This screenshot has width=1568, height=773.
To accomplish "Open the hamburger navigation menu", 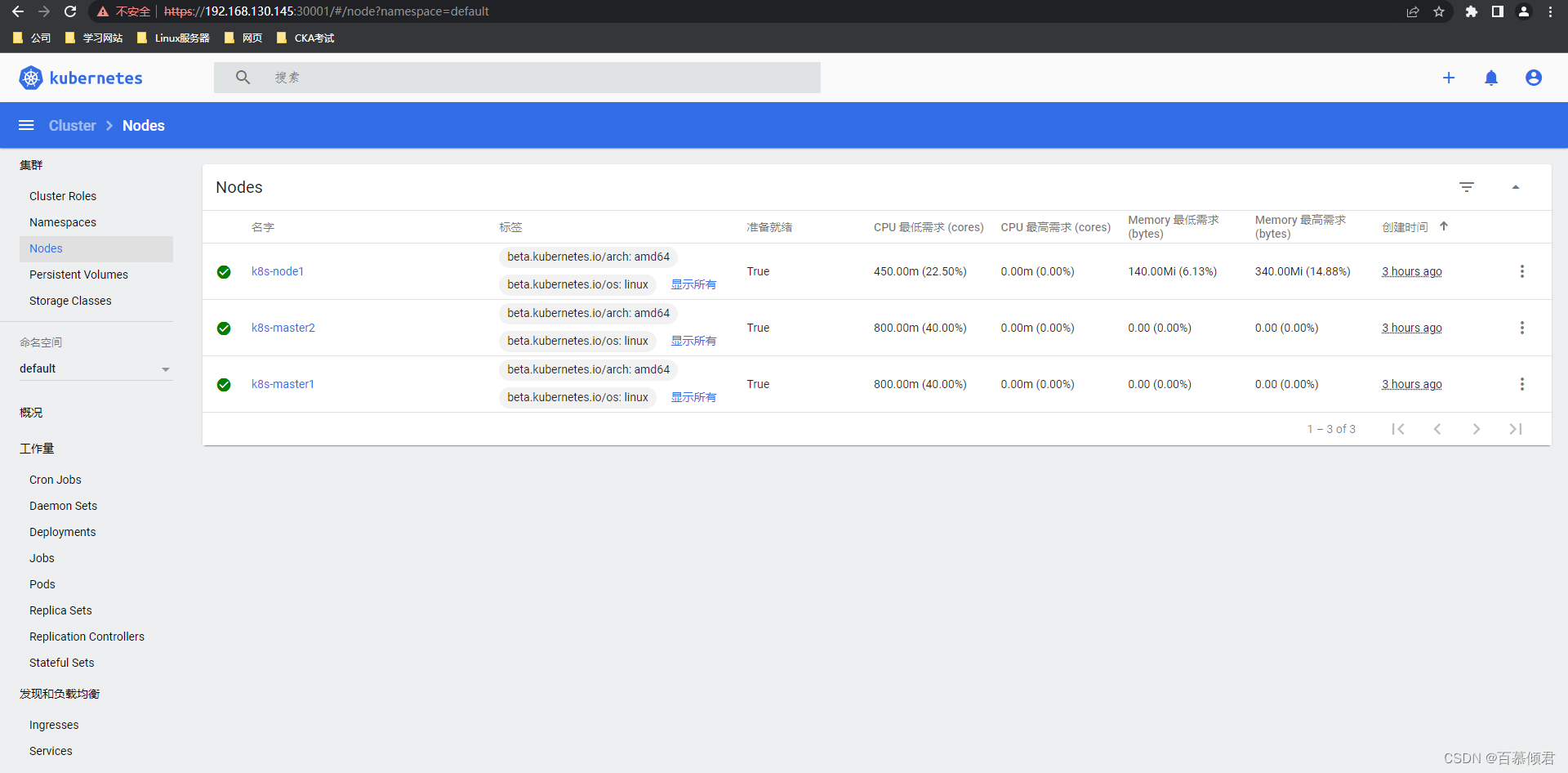I will point(26,125).
